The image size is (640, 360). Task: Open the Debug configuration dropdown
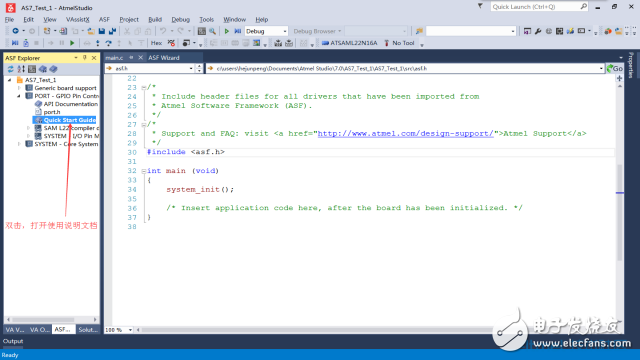pyautogui.click(x=284, y=31)
